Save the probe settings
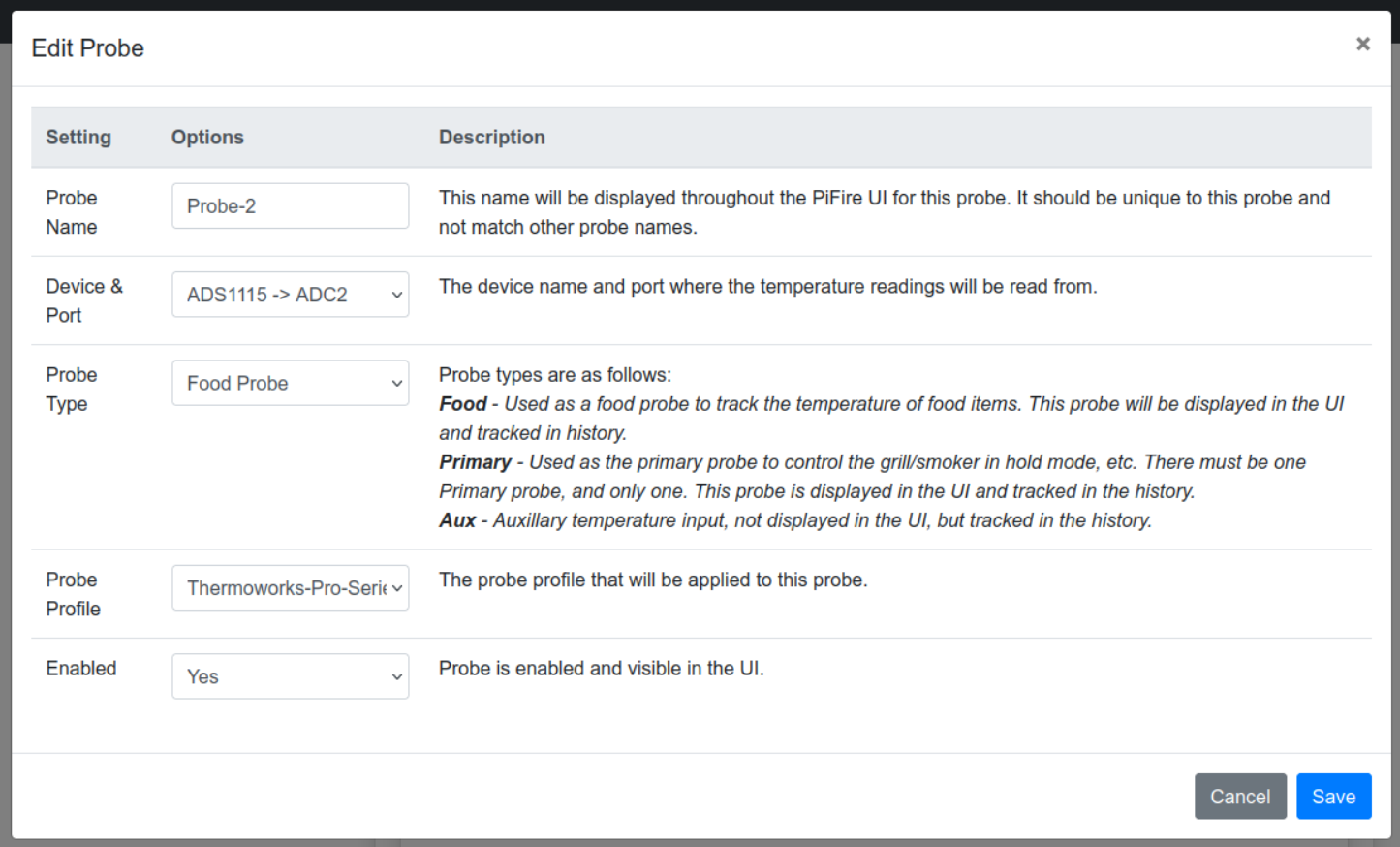This screenshot has width=1400, height=847. click(1333, 797)
